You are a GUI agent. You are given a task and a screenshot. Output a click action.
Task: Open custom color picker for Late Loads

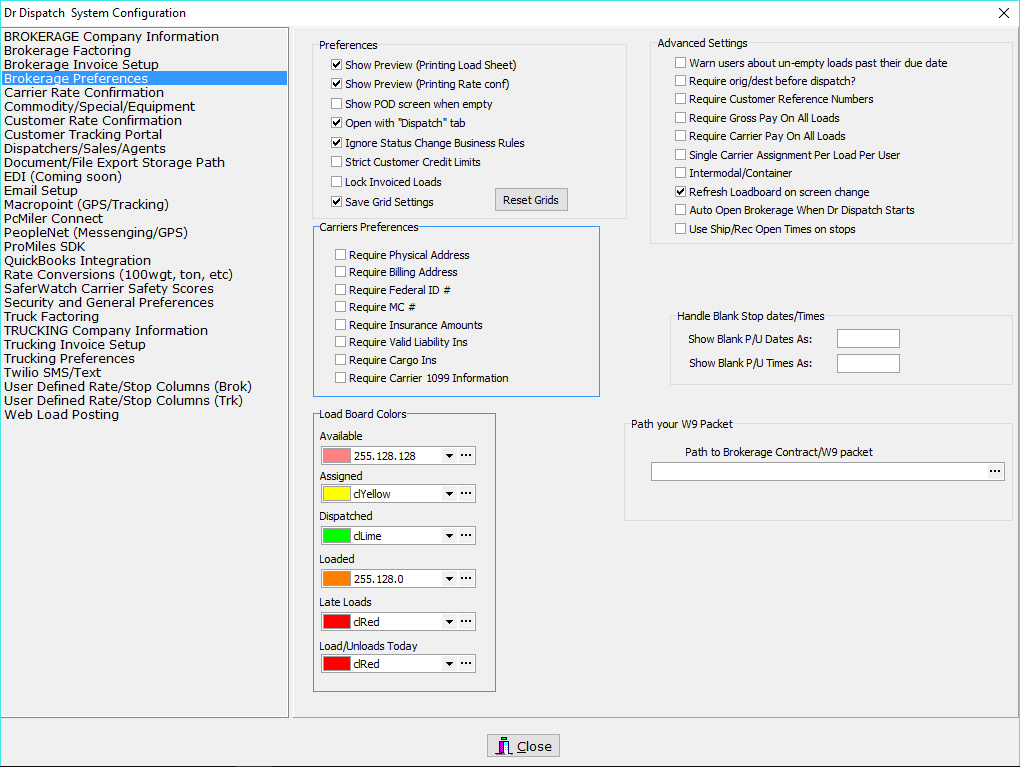(x=466, y=621)
